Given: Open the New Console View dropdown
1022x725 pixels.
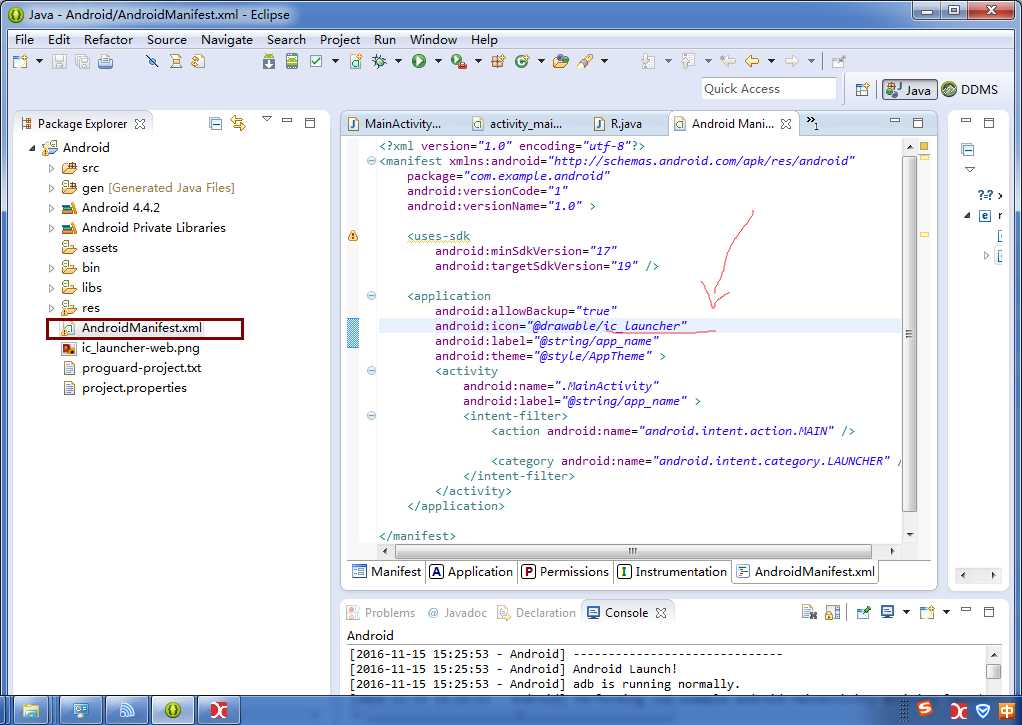Looking at the screenshot, I should (946, 612).
